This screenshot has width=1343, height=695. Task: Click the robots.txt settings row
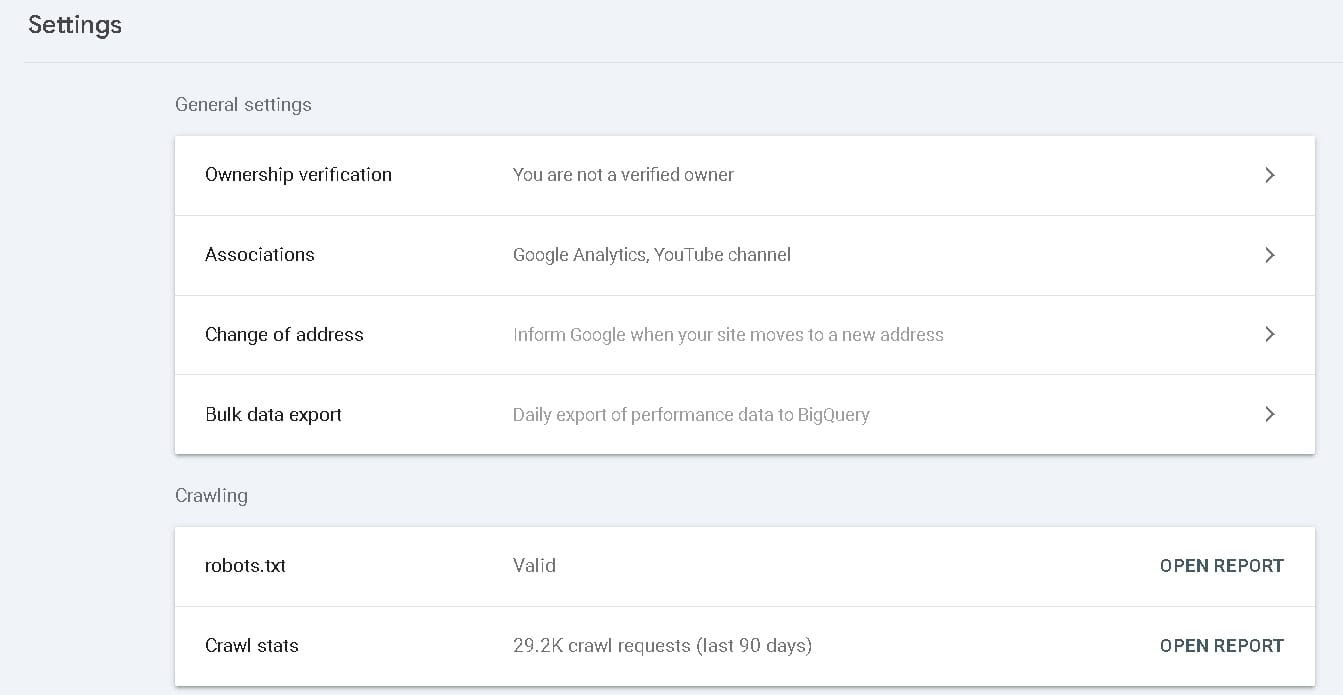tap(245, 565)
